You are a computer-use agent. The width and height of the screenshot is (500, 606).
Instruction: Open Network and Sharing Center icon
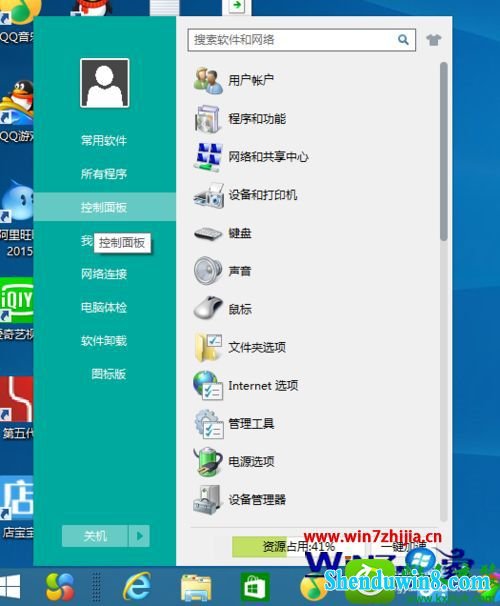(x=208, y=157)
